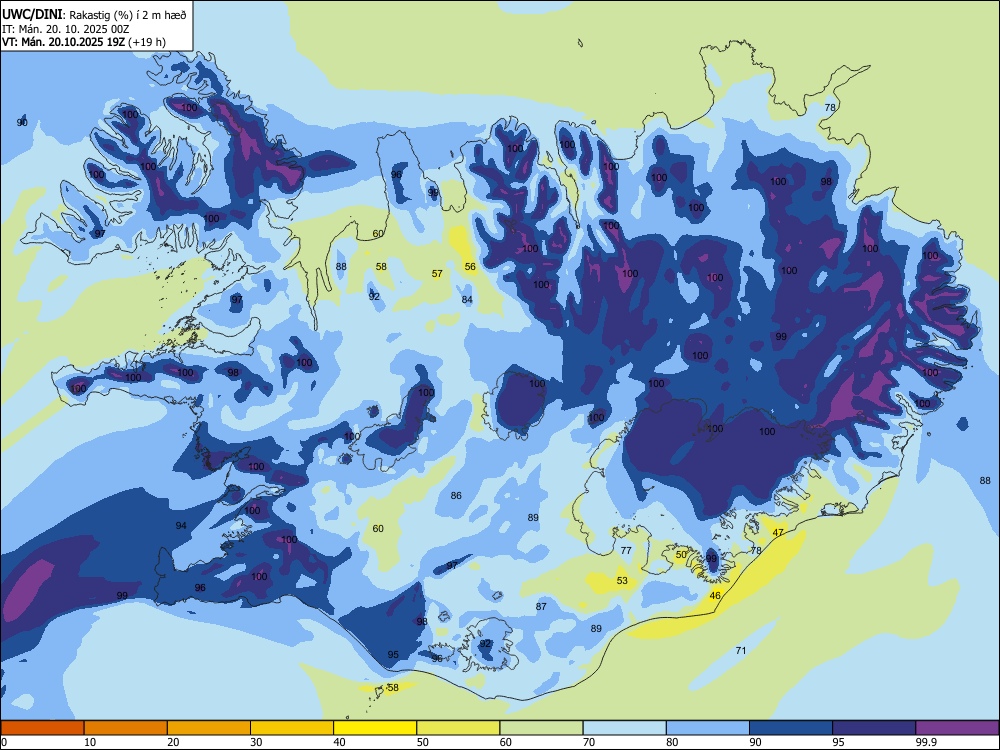Click the legend tick label '10'

click(x=90, y=742)
